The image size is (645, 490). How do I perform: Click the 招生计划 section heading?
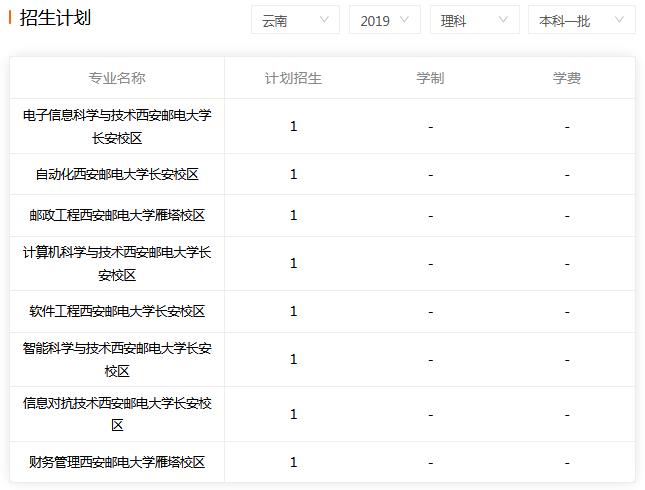(x=55, y=18)
